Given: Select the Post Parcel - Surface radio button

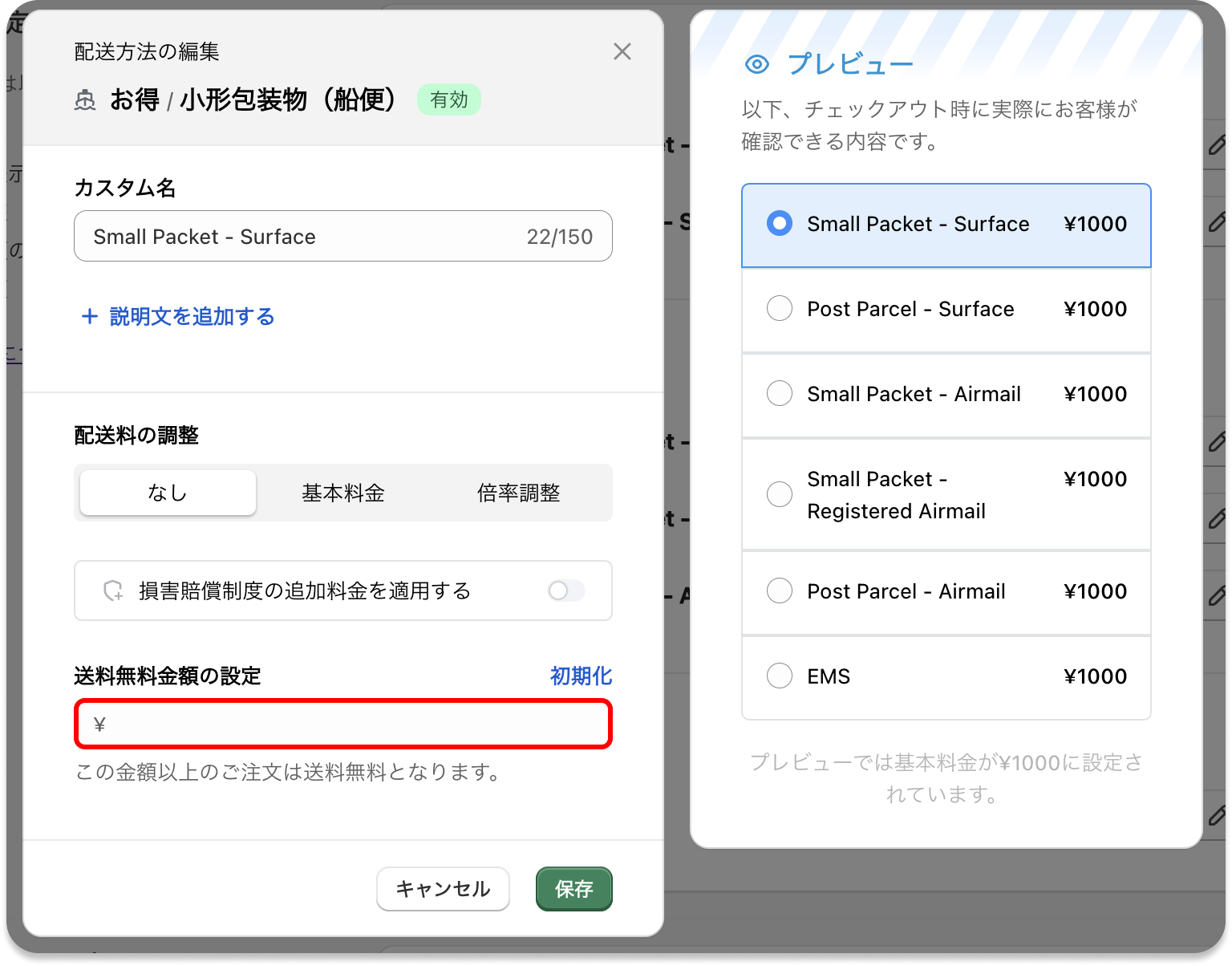Looking at the screenshot, I should (779, 308).
